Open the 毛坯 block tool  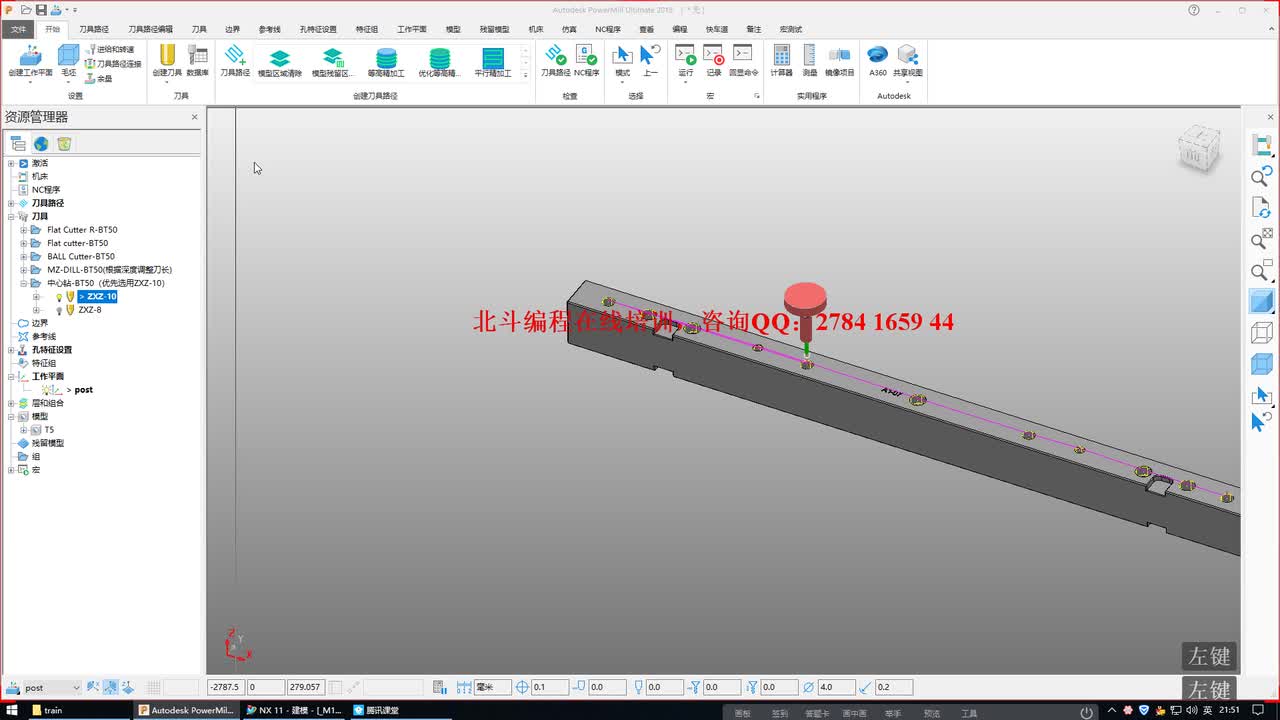point(68,60)
